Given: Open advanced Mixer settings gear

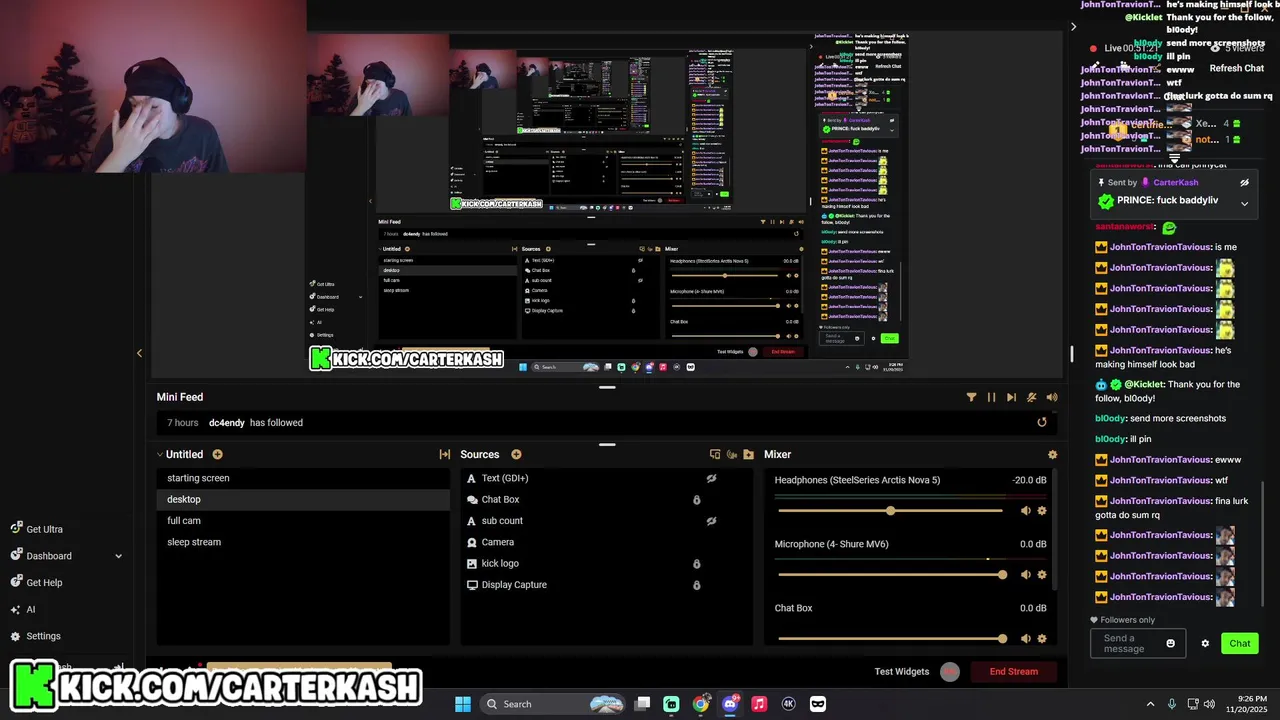Looking at the screenshot, I should (1051, 454).
